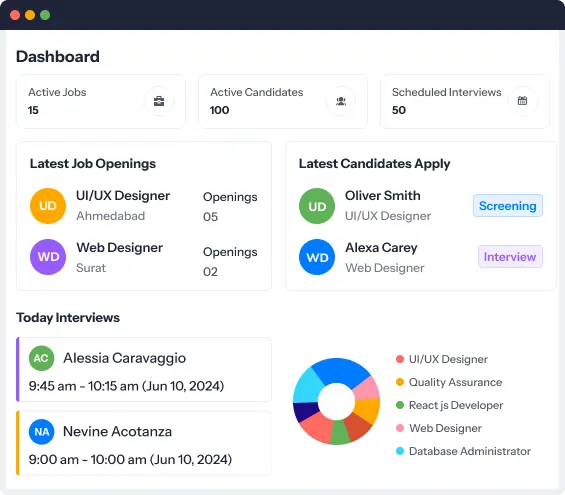
Task: Click the briefcase icon in Active Jobs card
Action: (x=159, y=101)
